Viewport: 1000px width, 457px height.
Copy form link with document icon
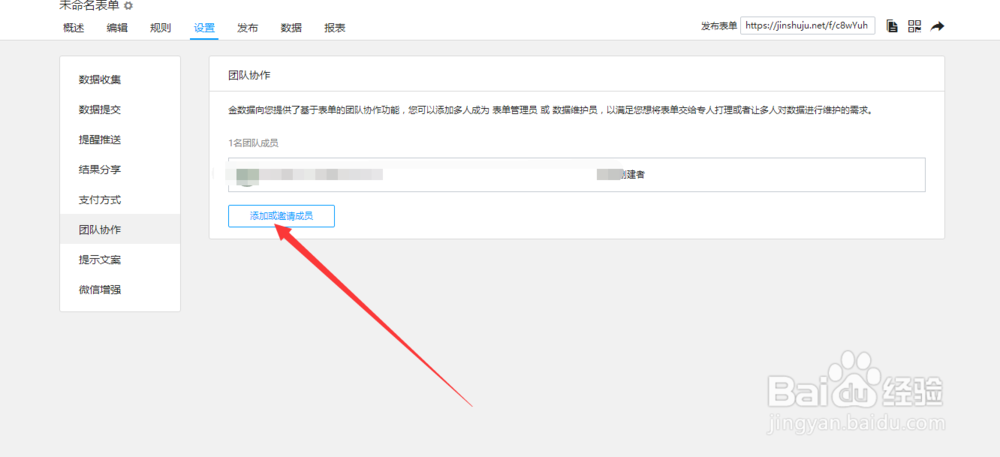point(893,26)
